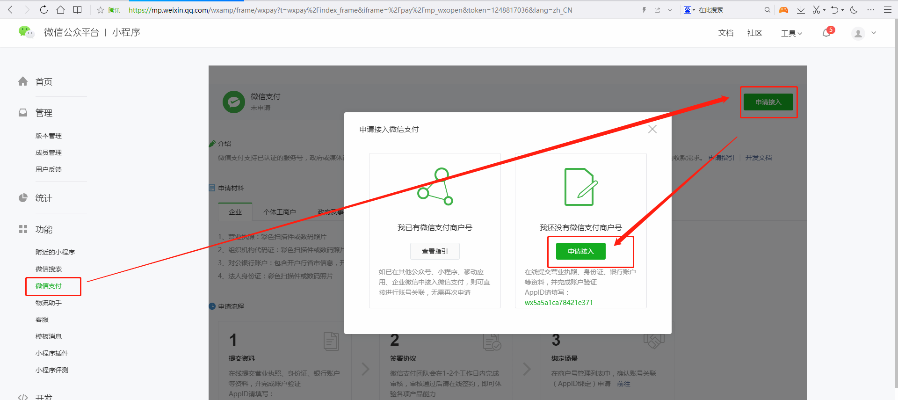This screenshot has height=400, width=898.
Task: Bookmark the page with the star icon
Action: 100,10
